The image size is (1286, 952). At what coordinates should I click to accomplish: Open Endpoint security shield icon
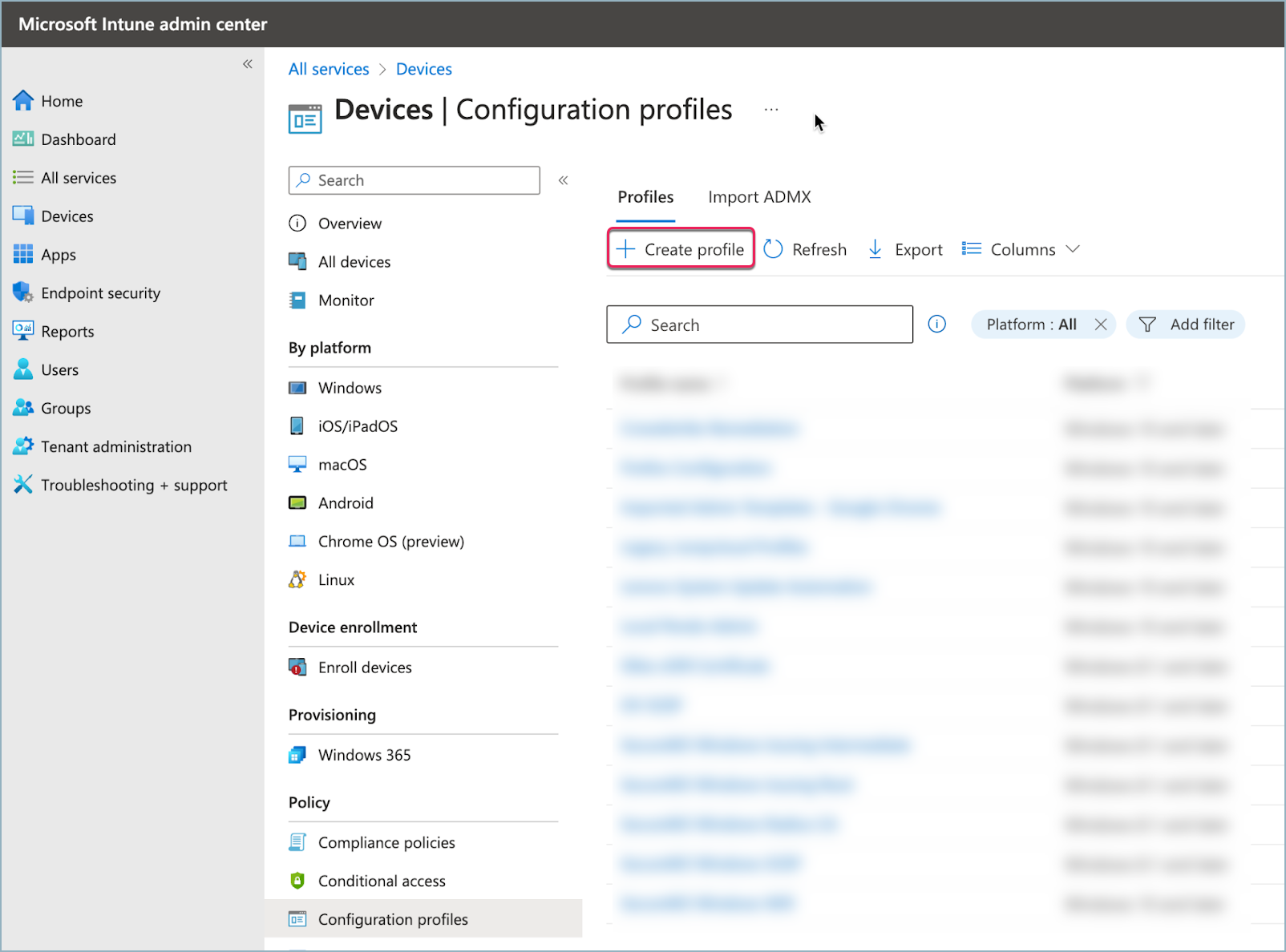point(23,293)
